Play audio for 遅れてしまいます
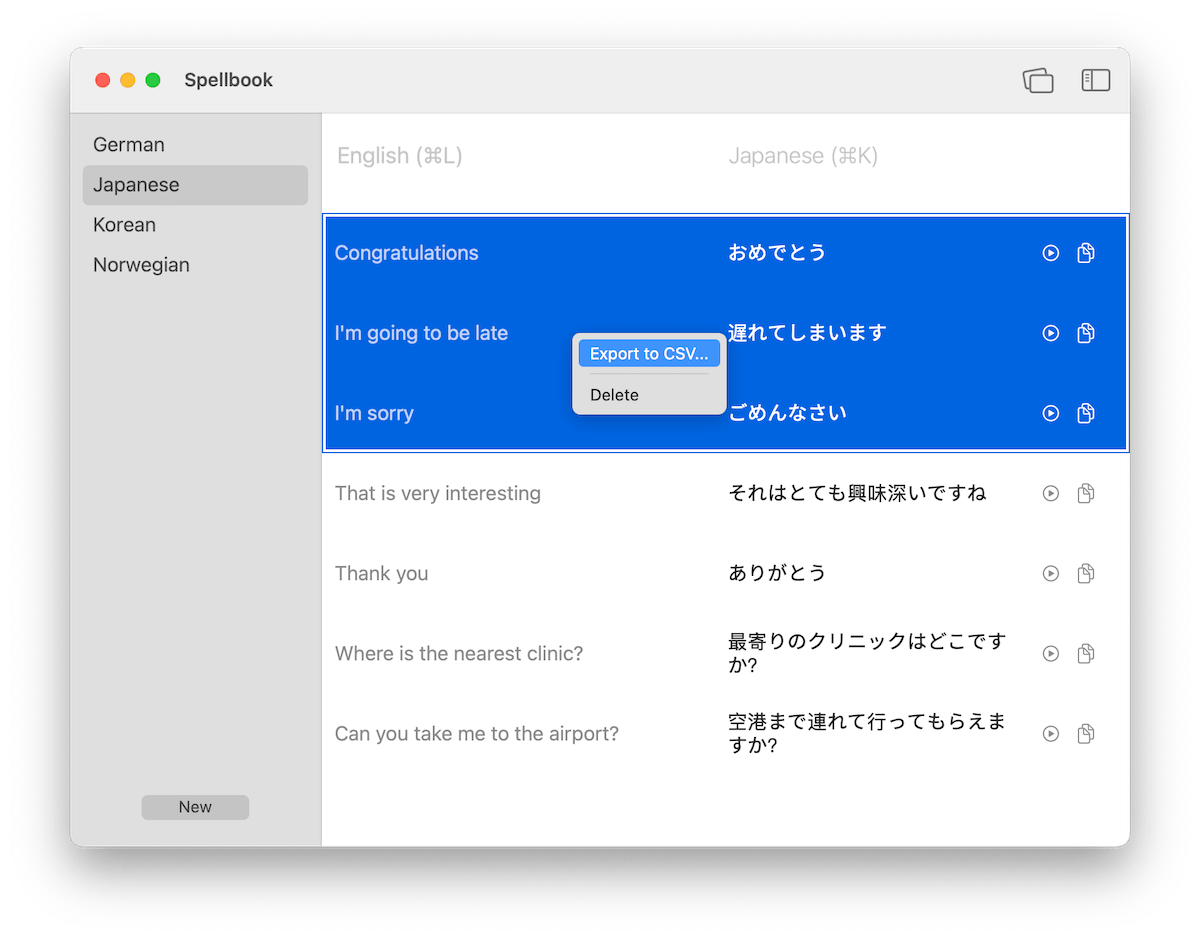The width and height of the screenshot is (1200, 939). (x=1050, y=333)
